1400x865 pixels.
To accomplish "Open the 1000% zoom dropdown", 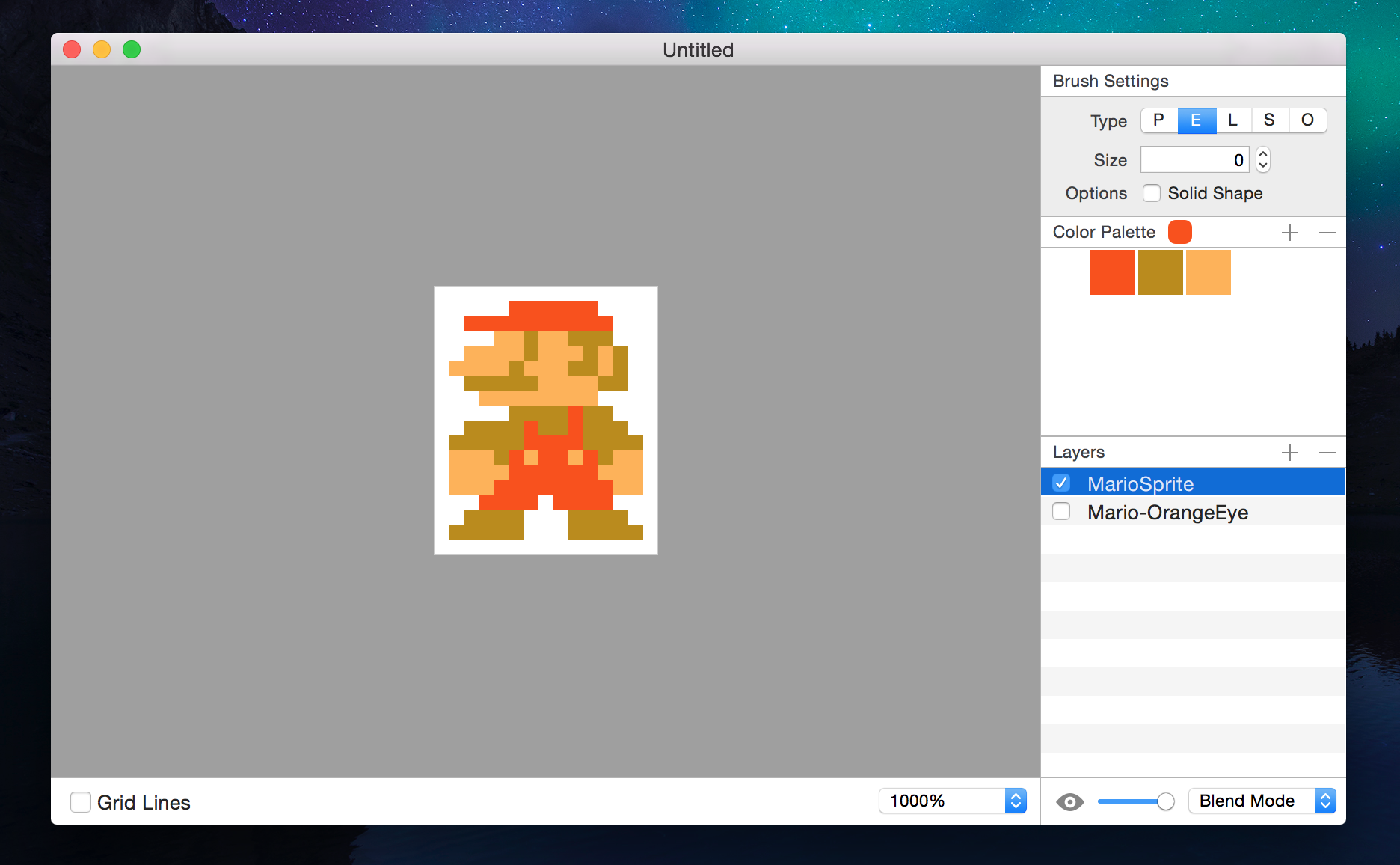I will (x=952, y=801).
